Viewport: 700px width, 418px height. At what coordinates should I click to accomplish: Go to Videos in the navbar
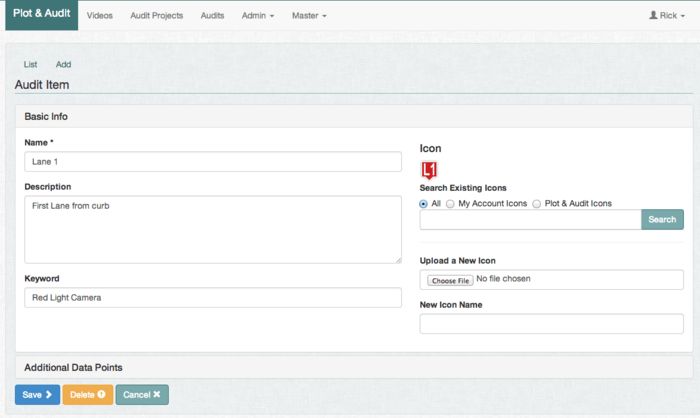[x=100, y=16]
